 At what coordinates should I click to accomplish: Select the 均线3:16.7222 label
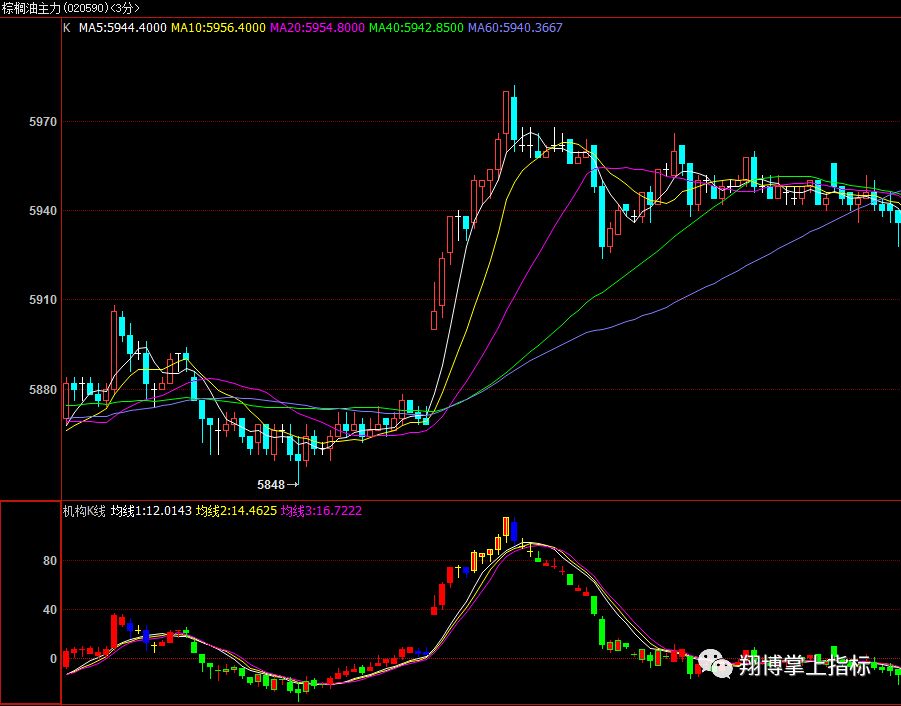click(x=322, y=511)
